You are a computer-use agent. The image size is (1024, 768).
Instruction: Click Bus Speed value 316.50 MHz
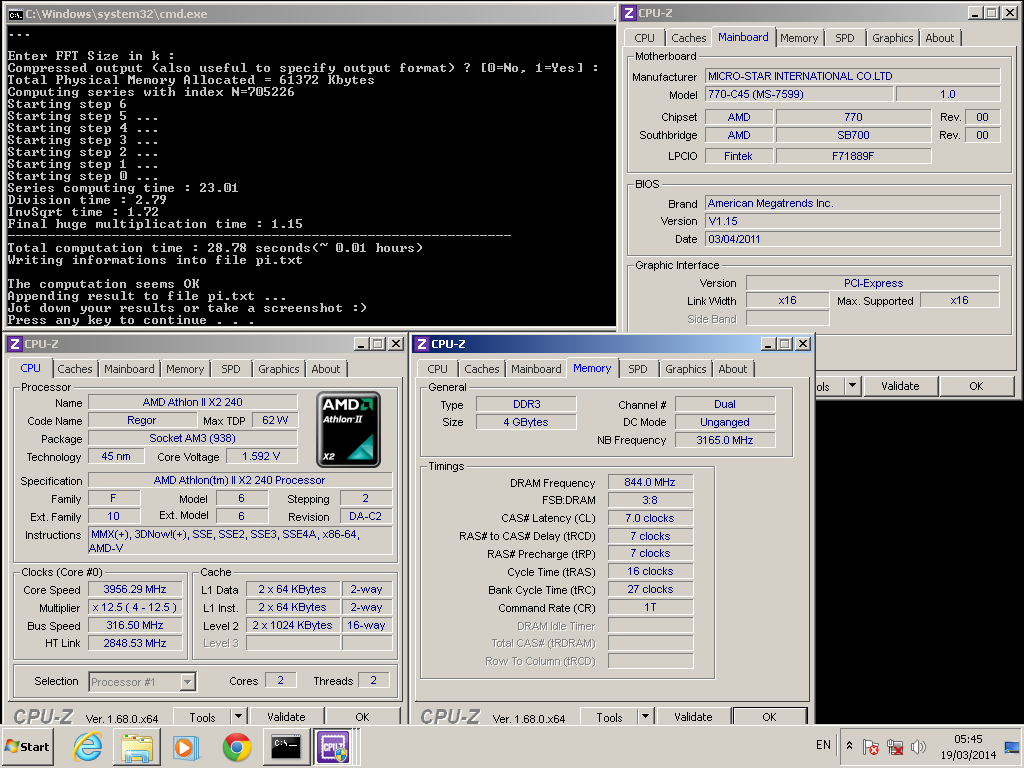pos(135,625)
